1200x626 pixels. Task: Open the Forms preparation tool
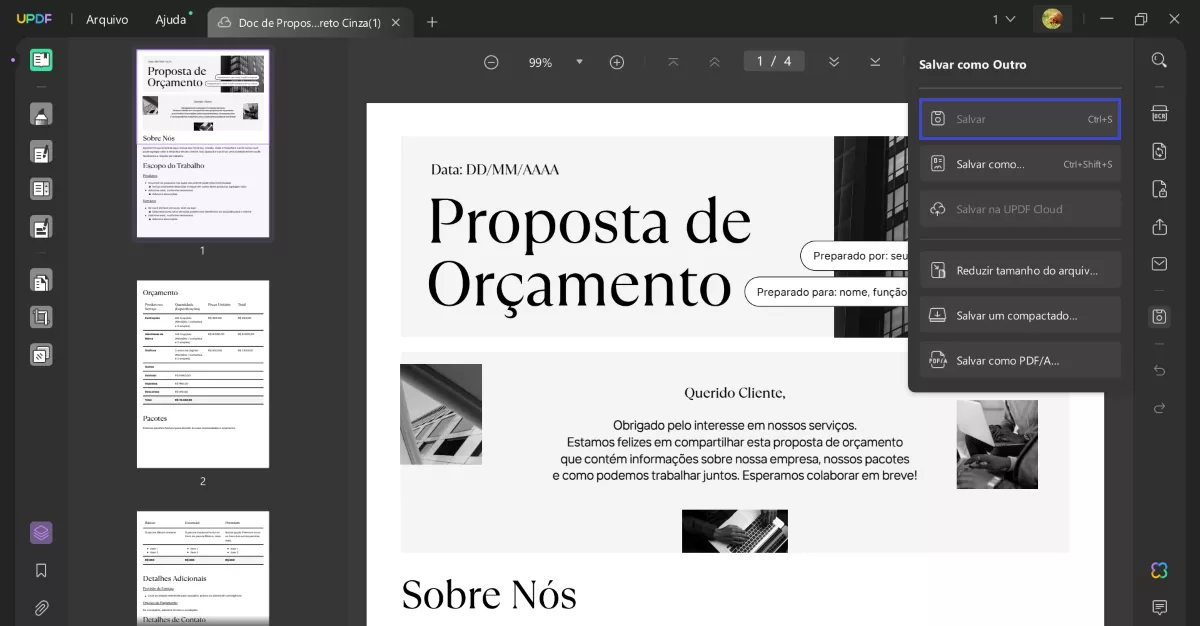41,188
